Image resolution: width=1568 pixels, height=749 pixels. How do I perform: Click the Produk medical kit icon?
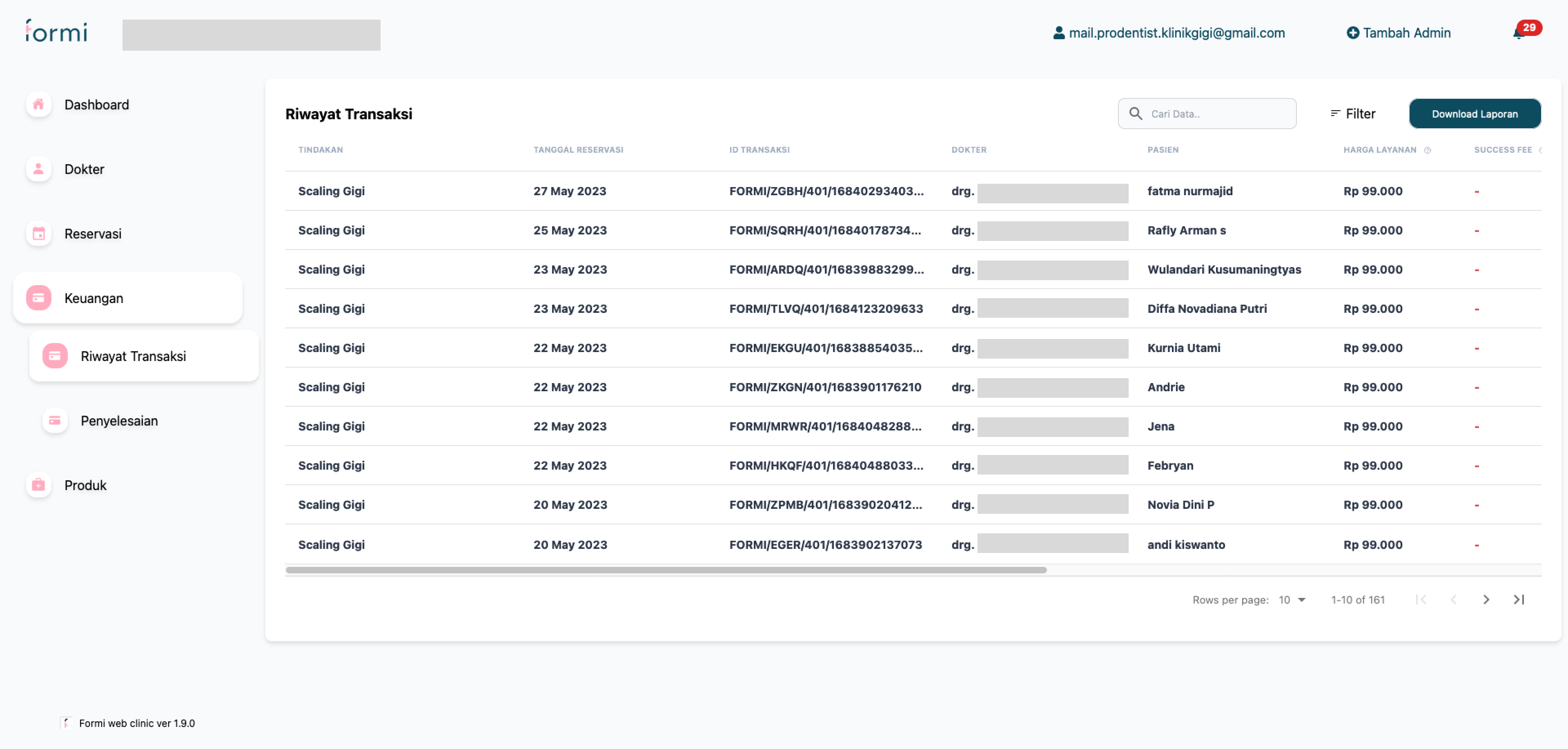tap(38, 485)
